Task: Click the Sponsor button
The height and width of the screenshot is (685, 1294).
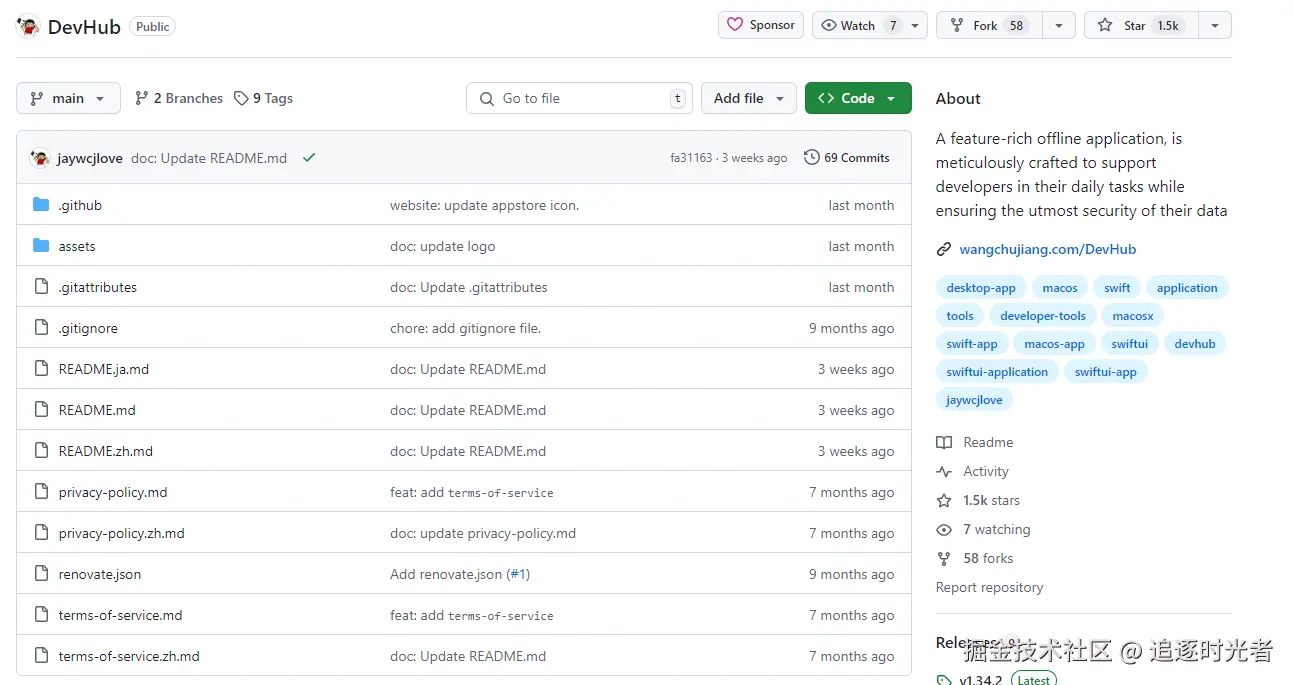Action: click(x=761, y=25)
